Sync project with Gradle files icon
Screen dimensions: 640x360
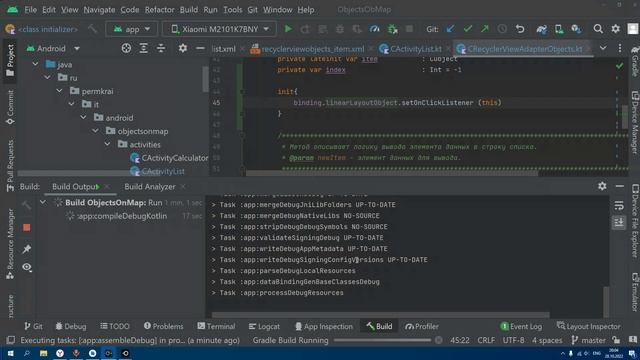pos(542,29)
